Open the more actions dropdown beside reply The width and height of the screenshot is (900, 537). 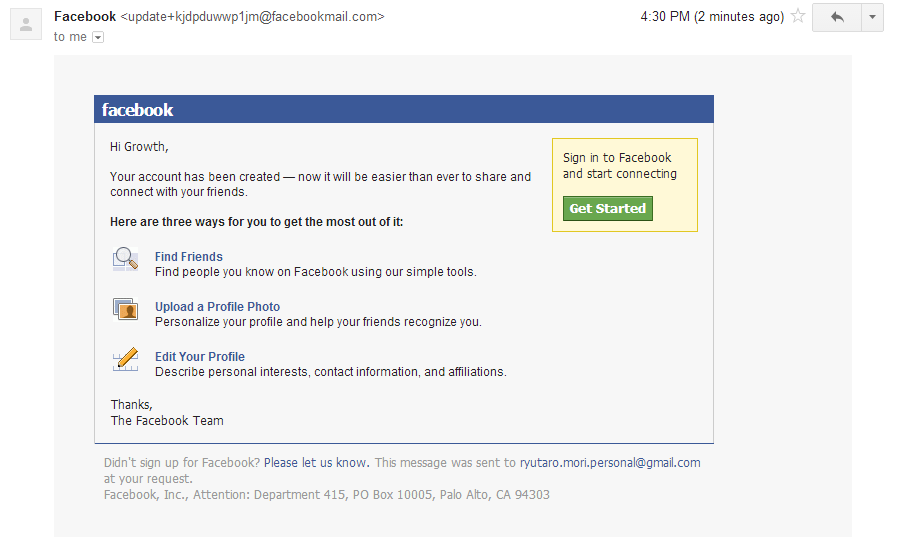872,17
